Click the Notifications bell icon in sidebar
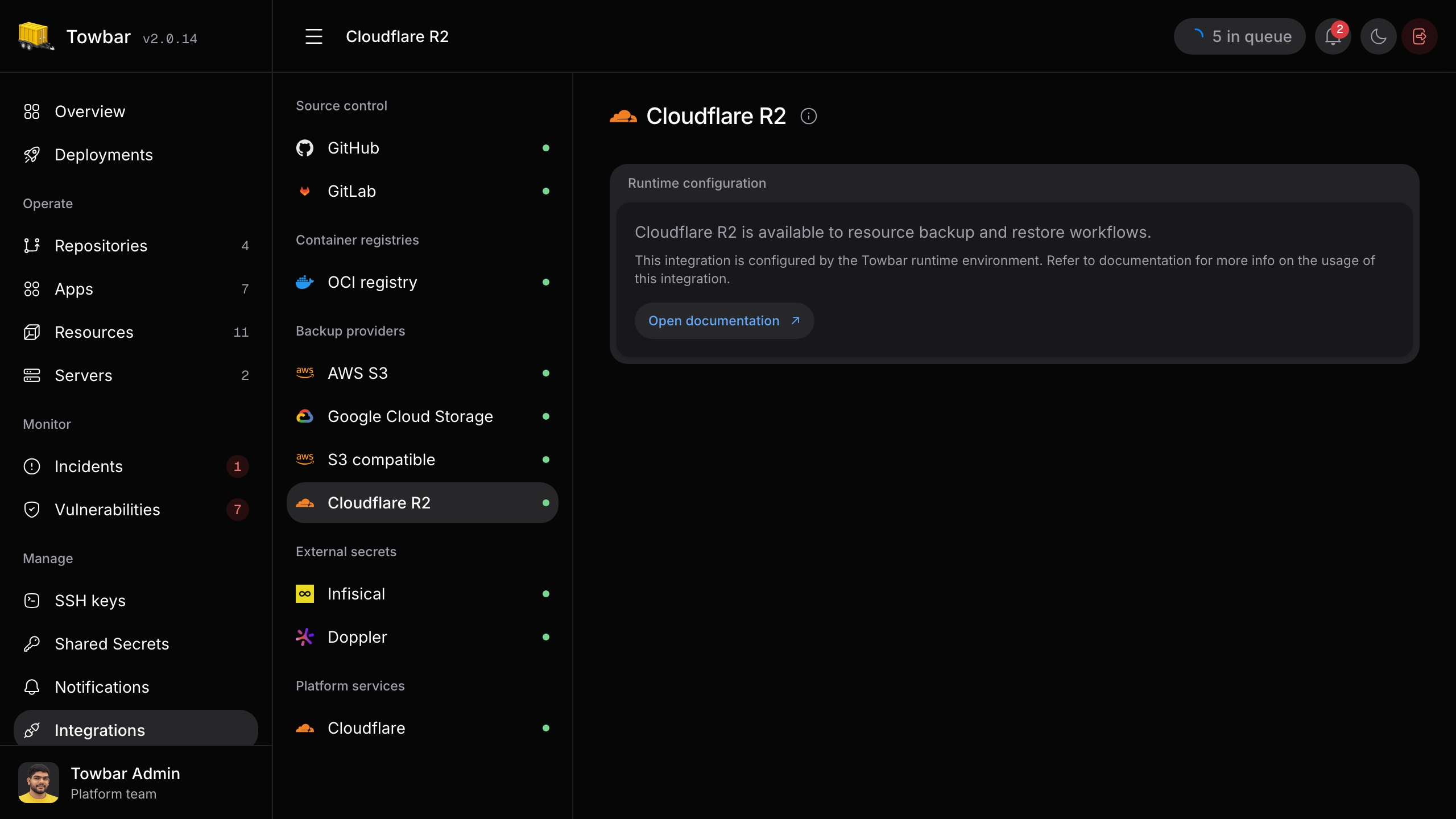The image size is (1456, 819). click(x=32, y=687)
